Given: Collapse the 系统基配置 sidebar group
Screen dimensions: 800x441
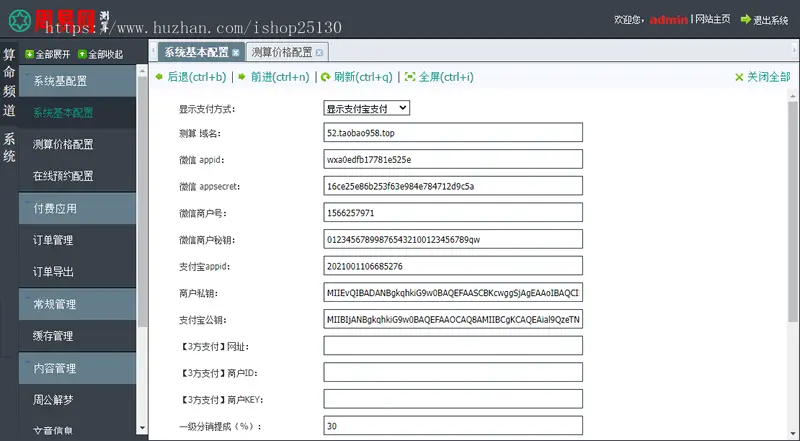Looking at the screenshot, I should pos(78,81).
